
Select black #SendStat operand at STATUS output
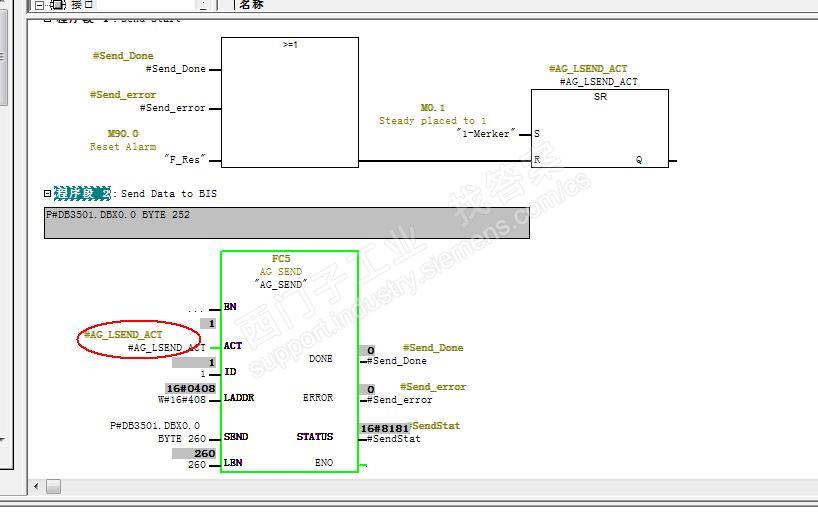pos(393,439)
